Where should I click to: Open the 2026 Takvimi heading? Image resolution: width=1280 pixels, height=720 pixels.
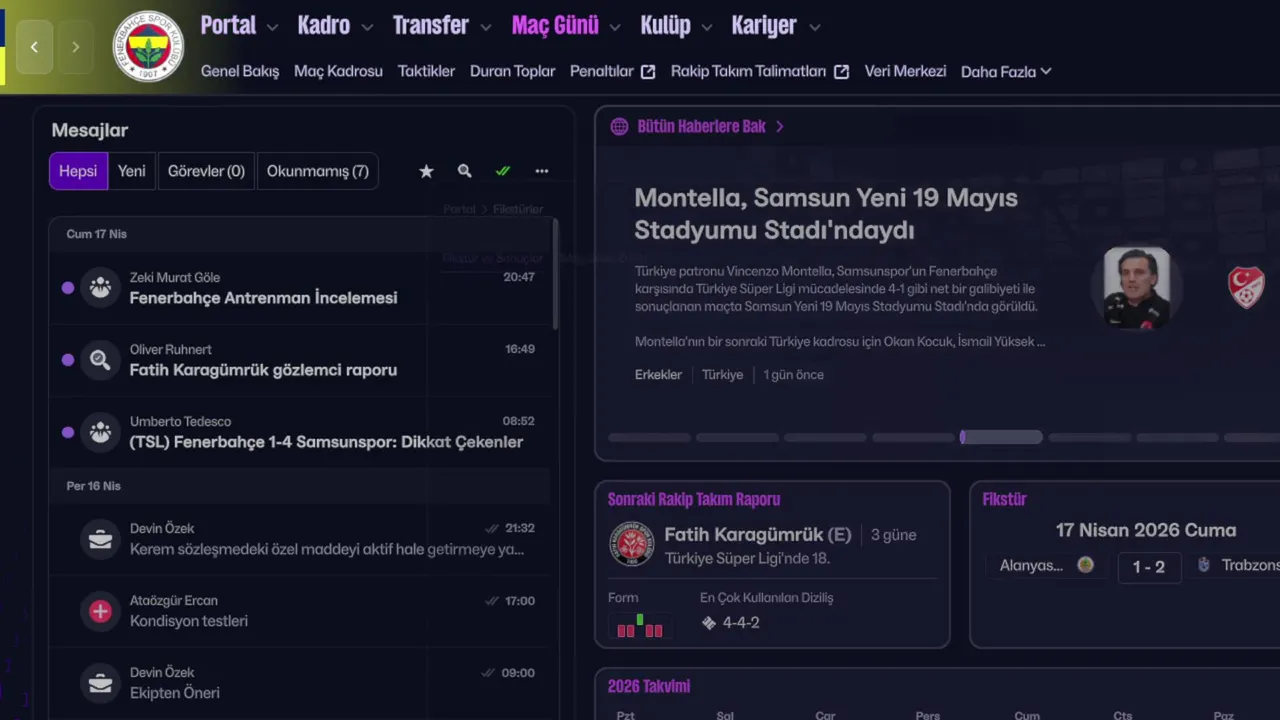[x=649, y=686]
